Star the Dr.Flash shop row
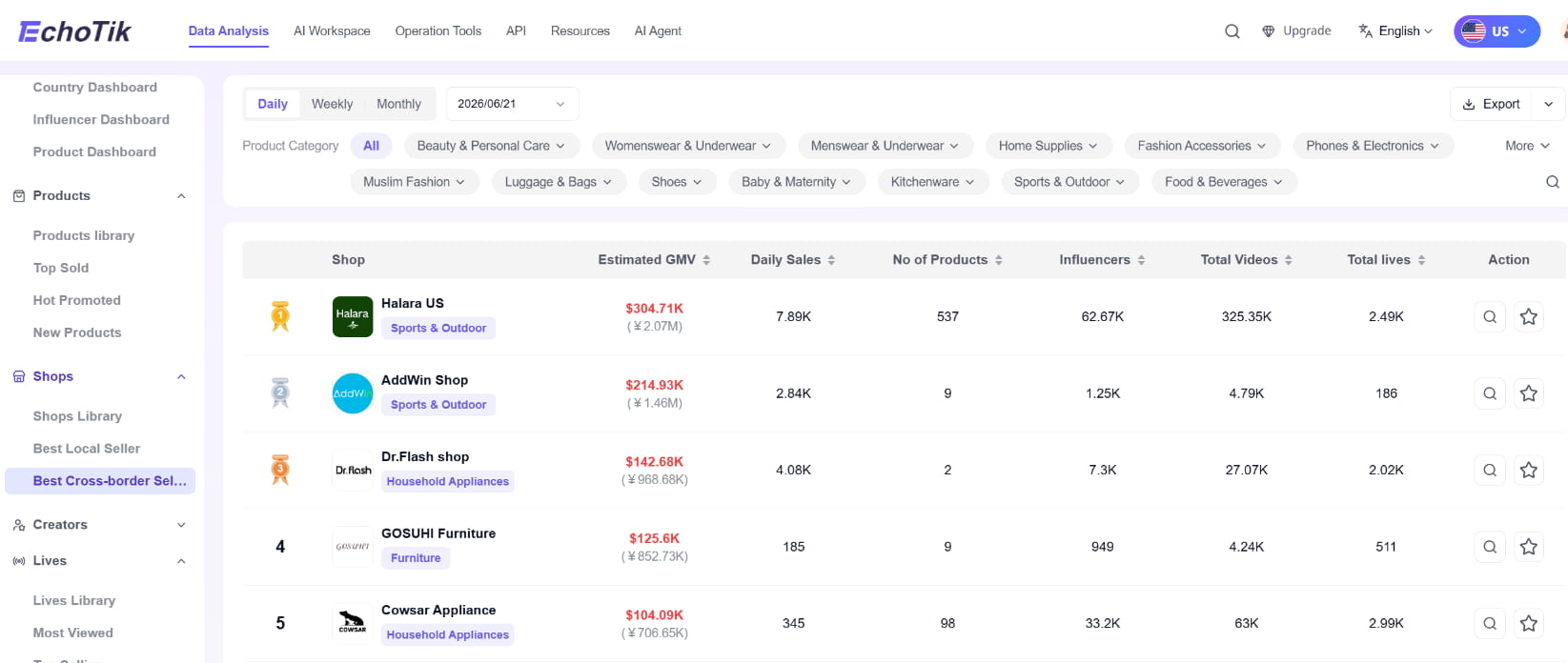 click(x=1529, y=470)
